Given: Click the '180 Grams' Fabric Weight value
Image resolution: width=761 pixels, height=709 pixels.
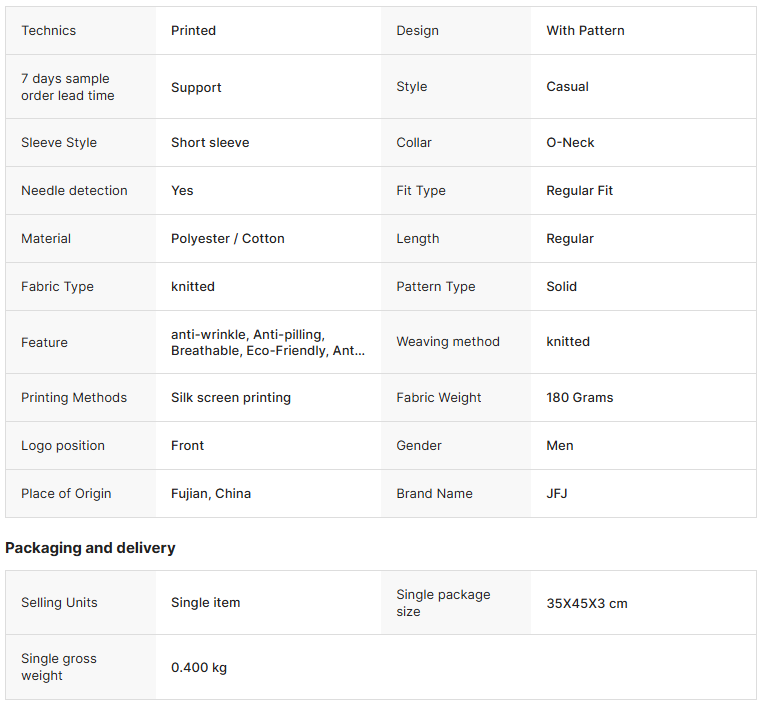Looking at the screenshot, I should [579, 398].
